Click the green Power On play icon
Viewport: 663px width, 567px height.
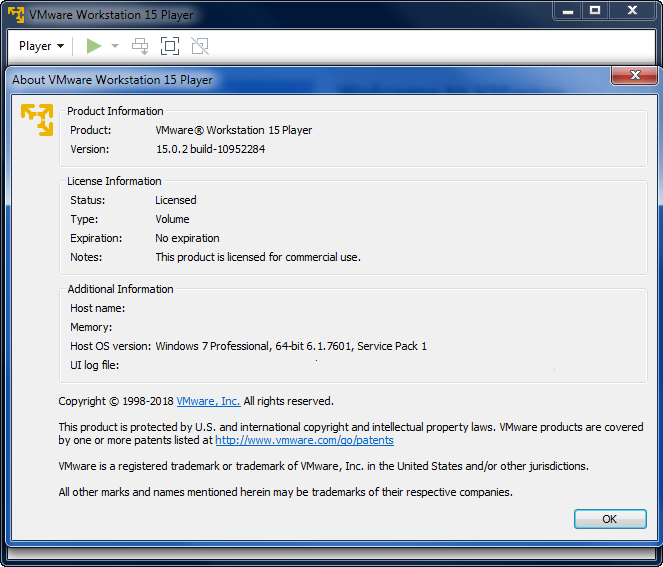point(93,46)
